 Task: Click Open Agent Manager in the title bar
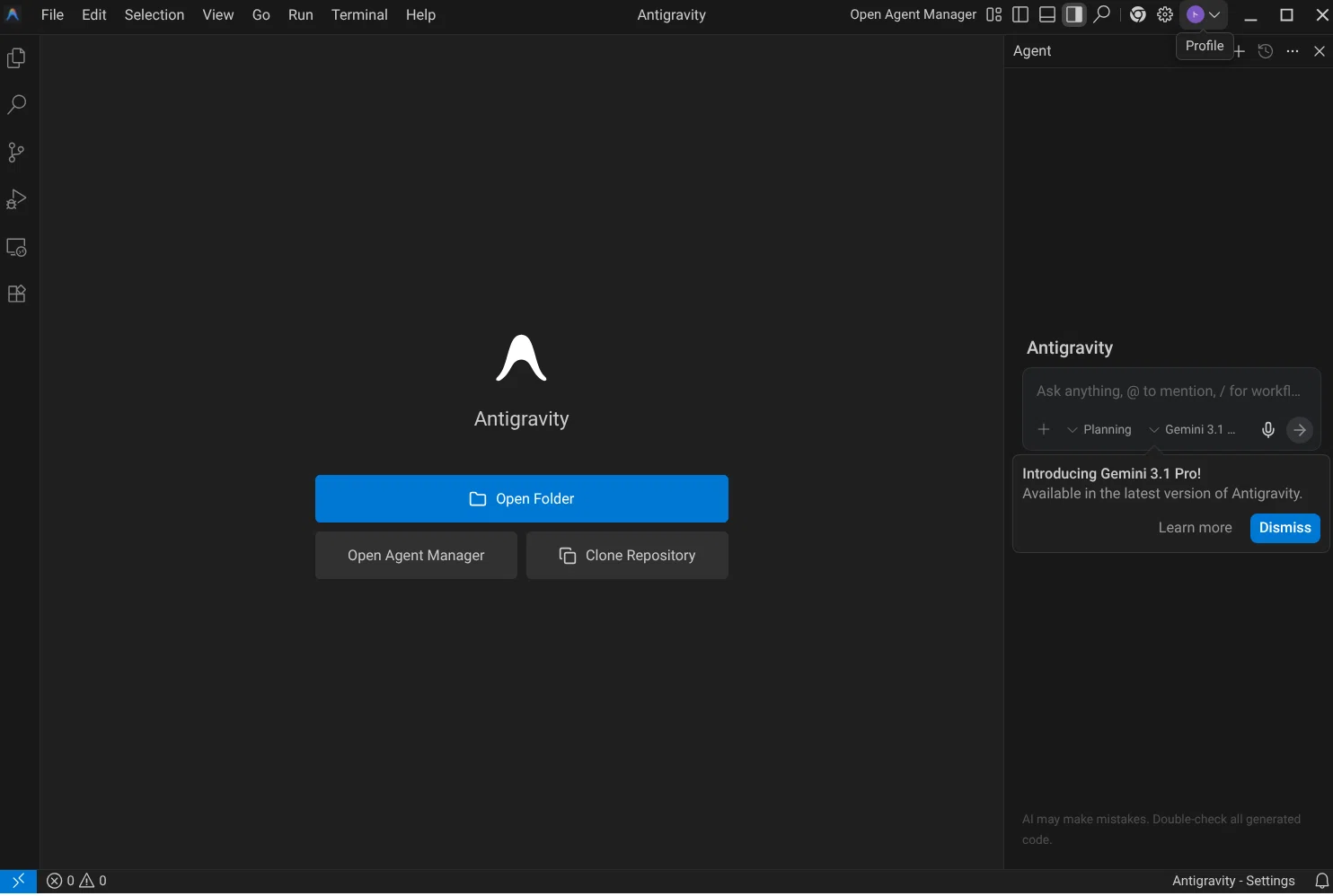pyautogui.click(x=913, y=14)
